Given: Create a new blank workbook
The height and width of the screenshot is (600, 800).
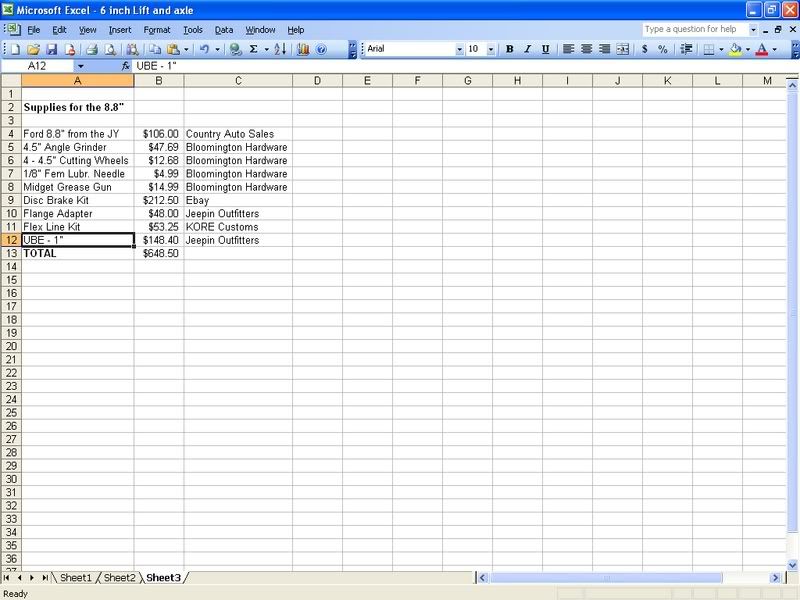Looking at the screenshot, I should pos(15,49).
